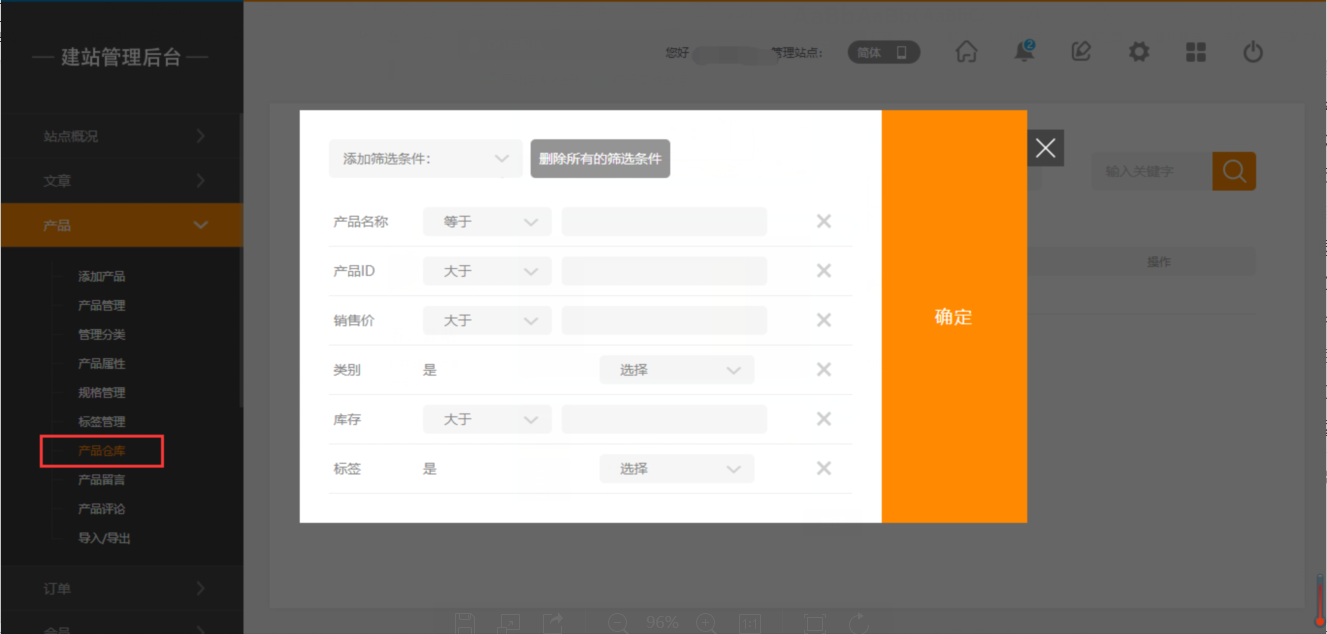This screenshot has width=1327, height=634.
Task: Click the orange search magnifier button
Action: point(1234,171)
